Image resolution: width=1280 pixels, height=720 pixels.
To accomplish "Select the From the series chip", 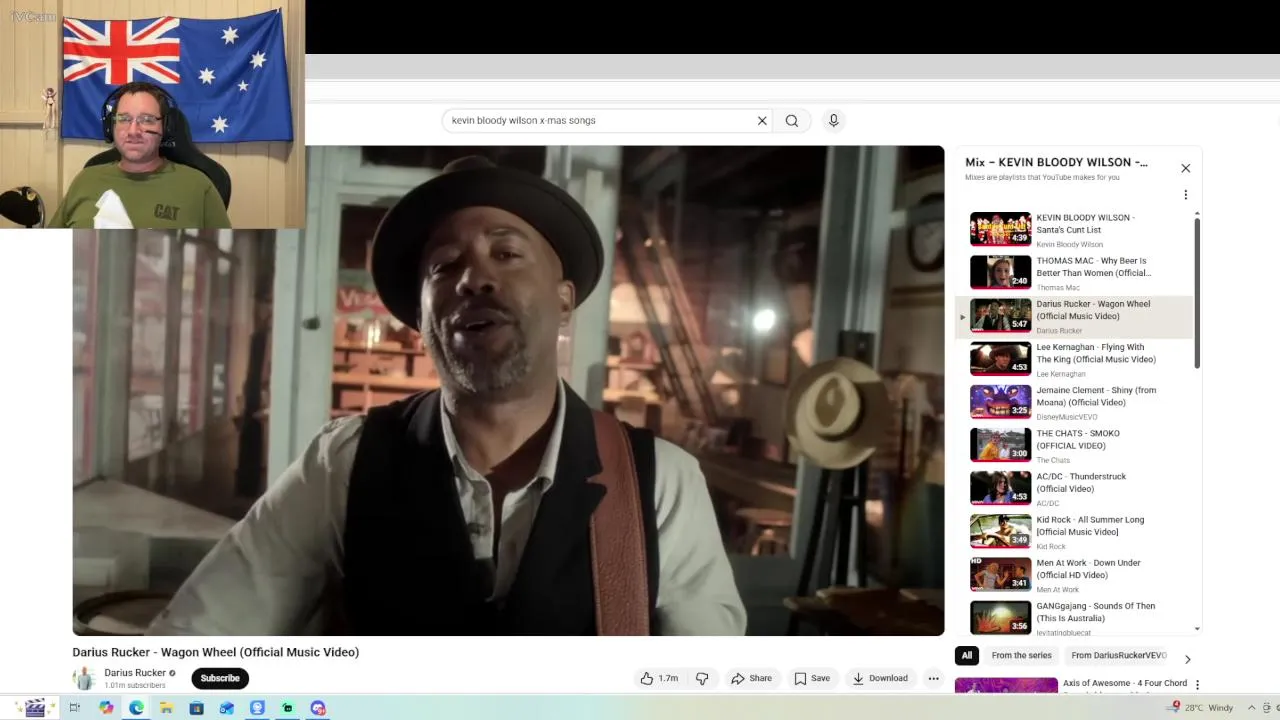I will pos(1021,656).
